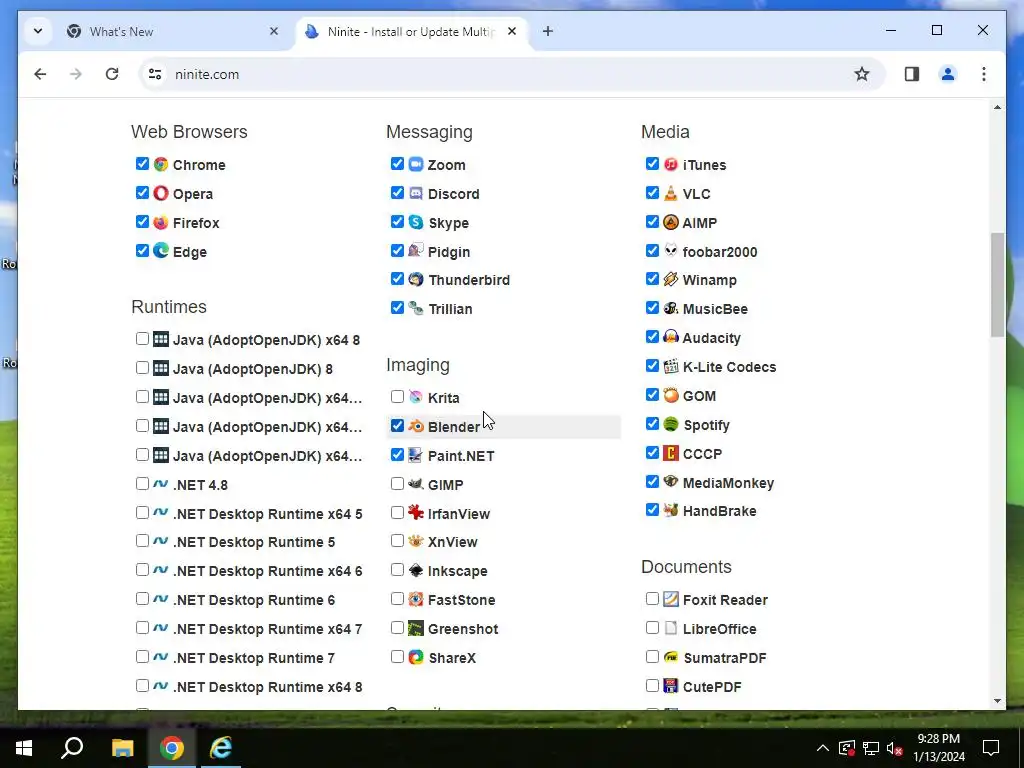
Task: Click the Blender logo icon
Action: tap(416, 426)
